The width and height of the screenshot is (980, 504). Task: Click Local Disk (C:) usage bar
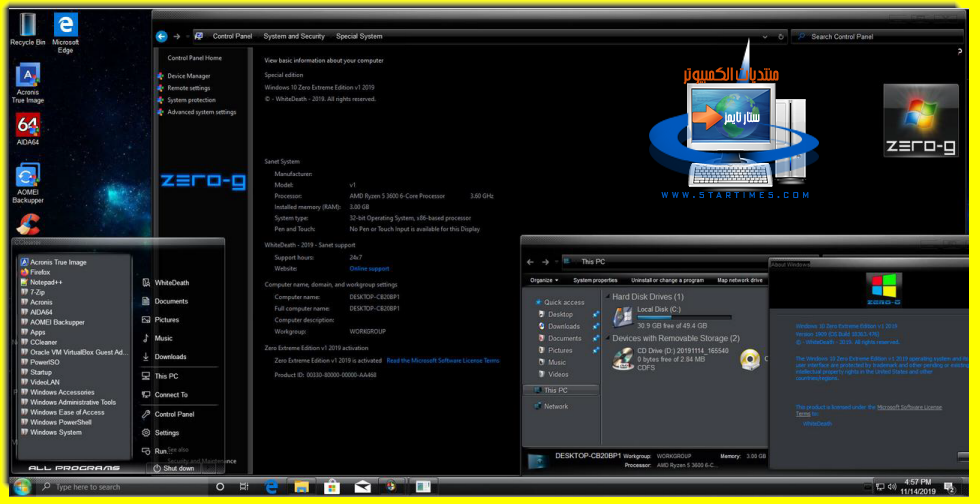(x=684, y=318)
